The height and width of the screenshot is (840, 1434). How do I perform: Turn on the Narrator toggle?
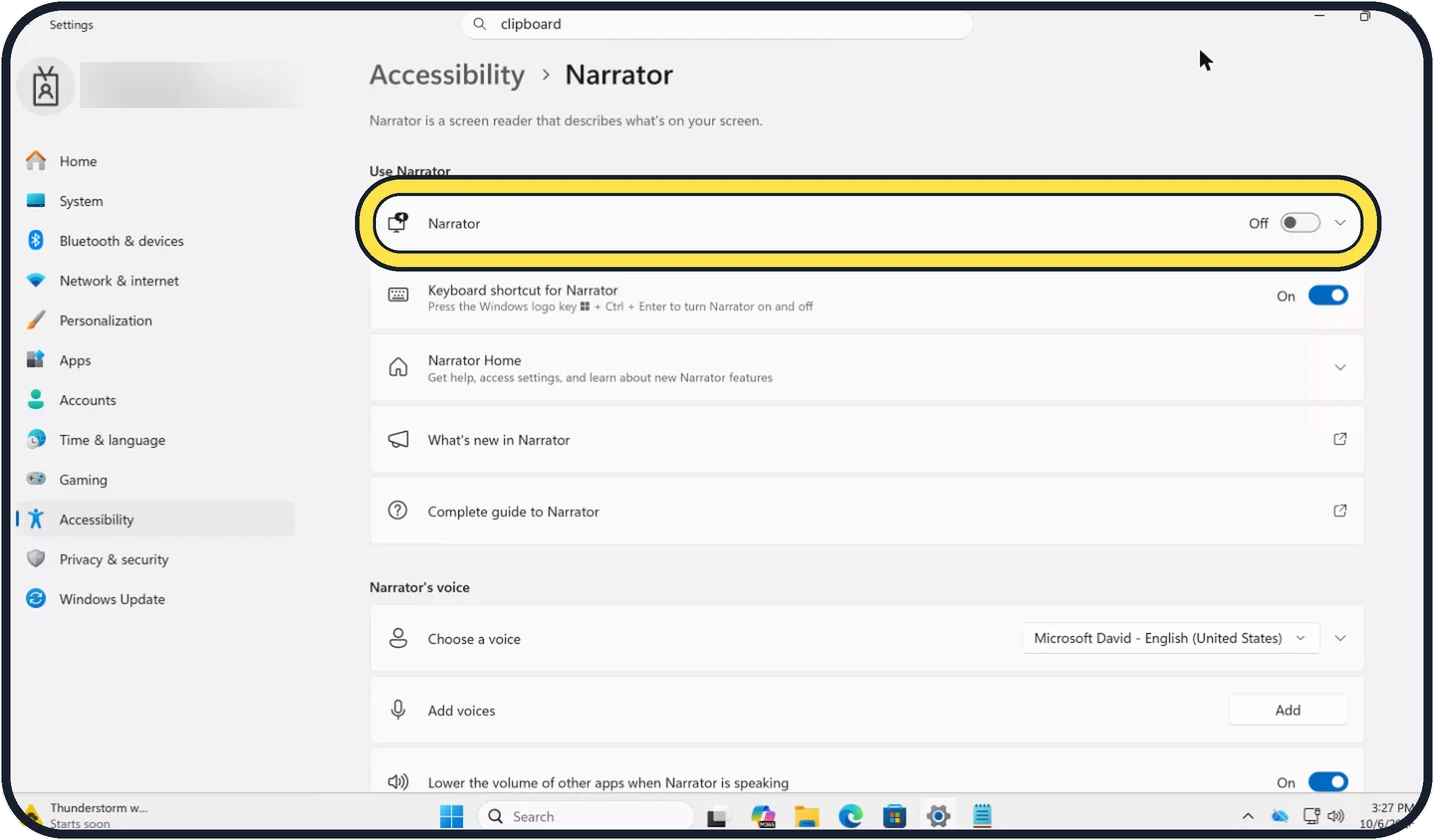coord(1300,223)
